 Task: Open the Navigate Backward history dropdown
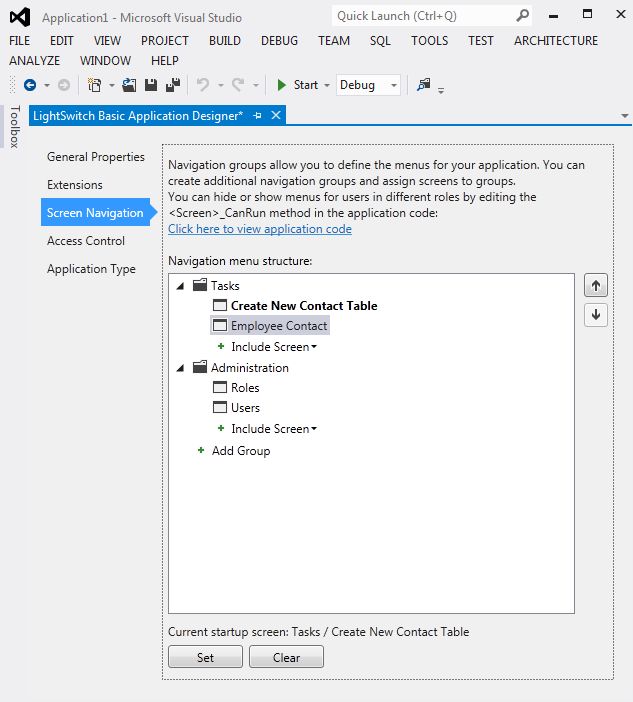pyautogui.click(x=47, y=86)
